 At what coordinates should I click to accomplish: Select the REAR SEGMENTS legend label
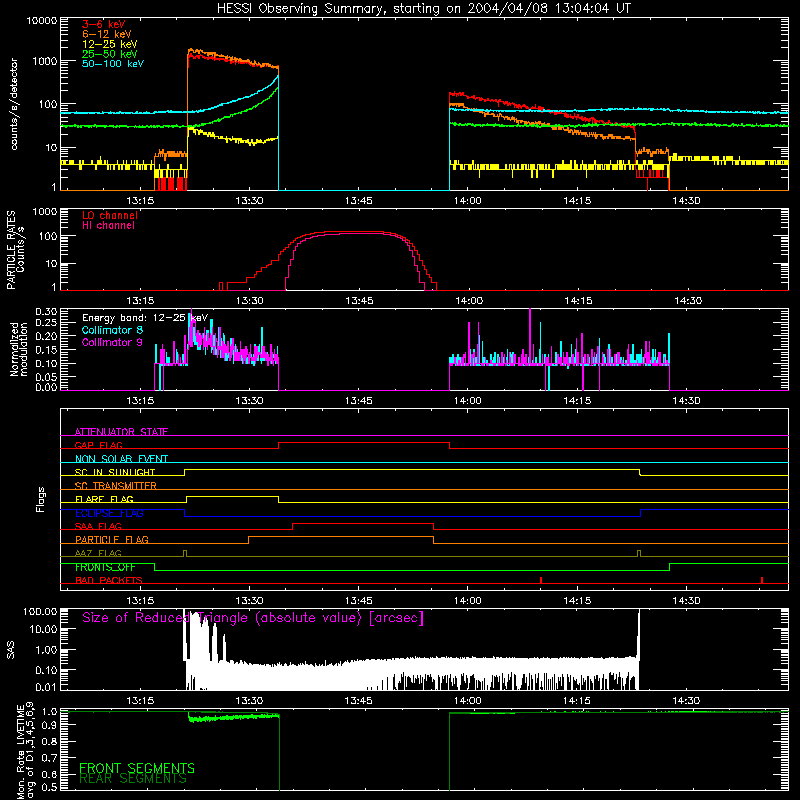[133, 778]
